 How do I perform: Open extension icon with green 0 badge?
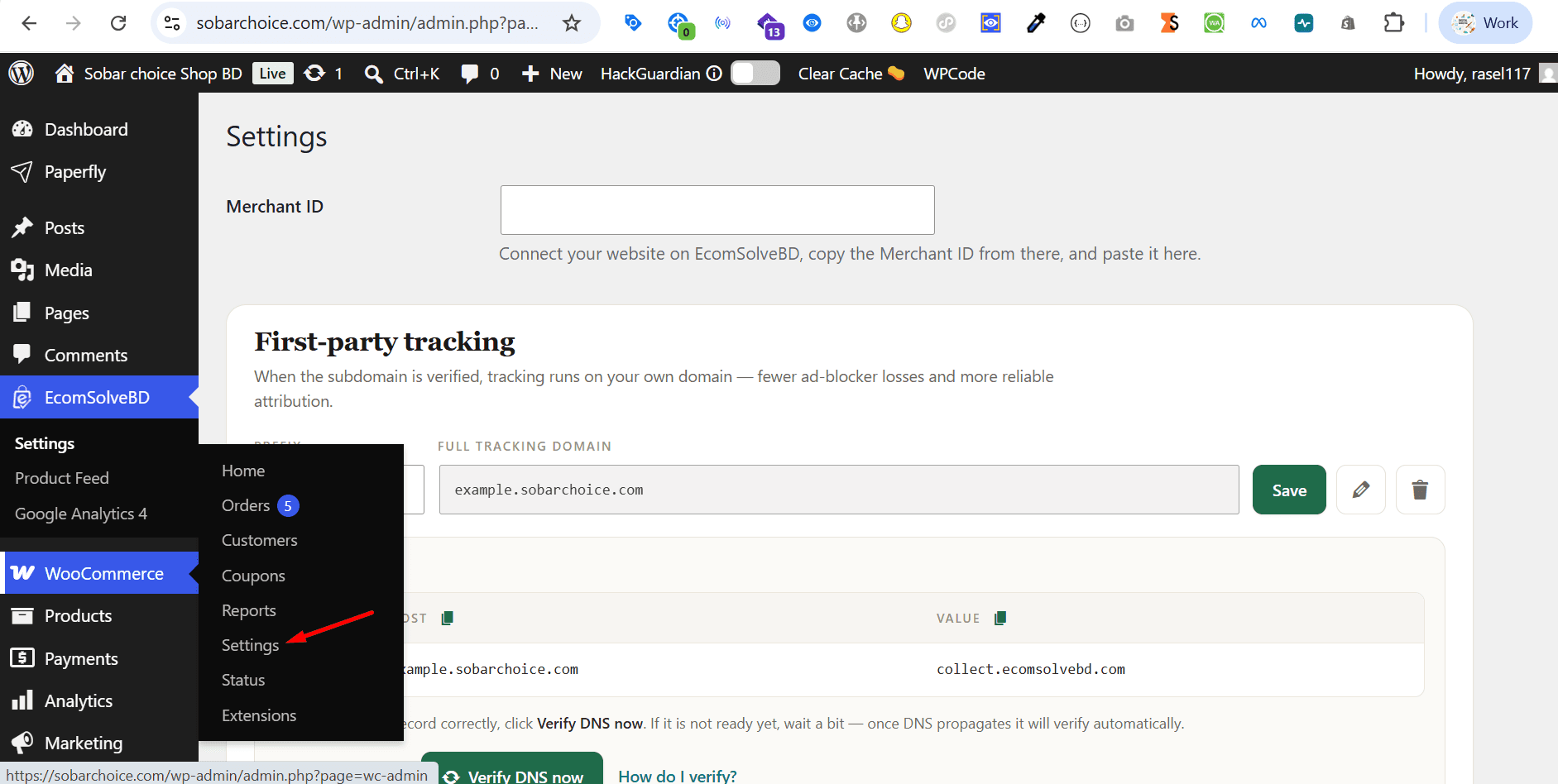click(x=679, y=25)
